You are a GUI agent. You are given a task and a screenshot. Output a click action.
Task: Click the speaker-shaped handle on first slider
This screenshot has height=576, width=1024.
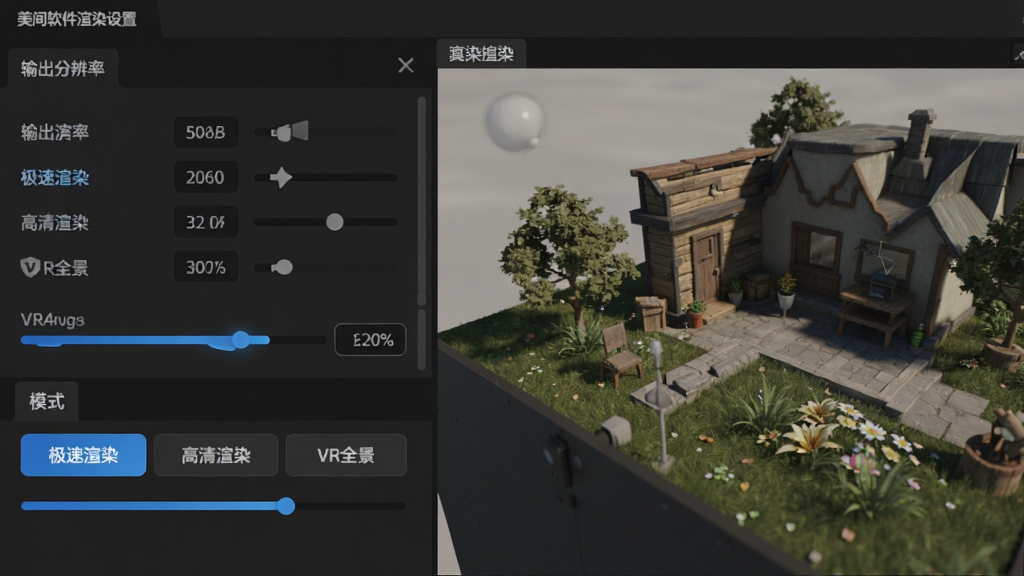[x=290, y=132]
